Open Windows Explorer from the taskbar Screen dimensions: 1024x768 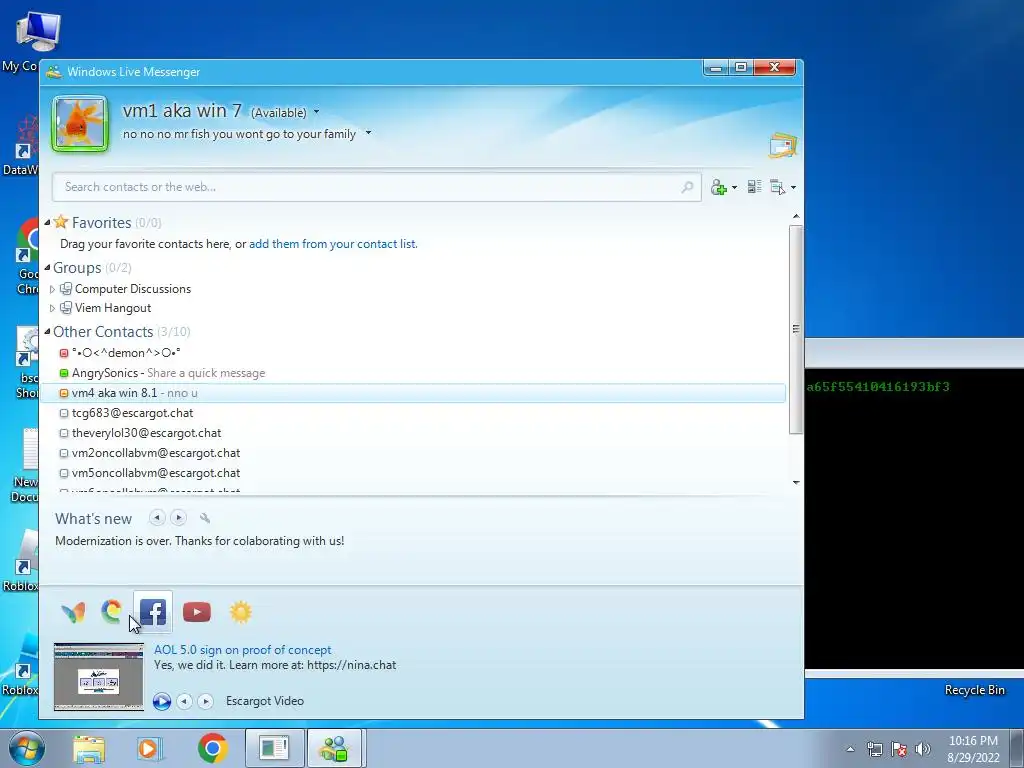[89, 748]
